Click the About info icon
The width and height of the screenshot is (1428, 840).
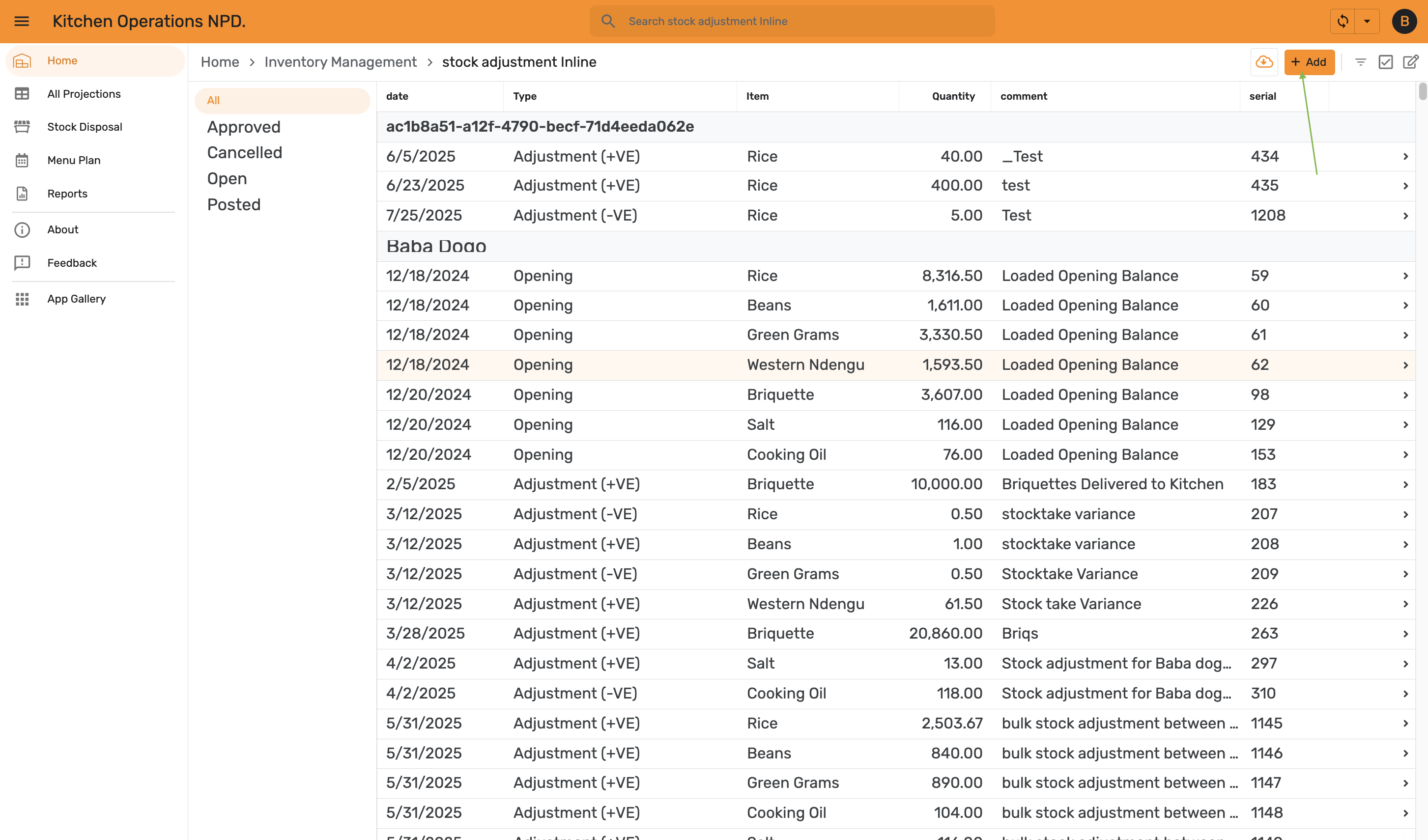coord(22,229)
